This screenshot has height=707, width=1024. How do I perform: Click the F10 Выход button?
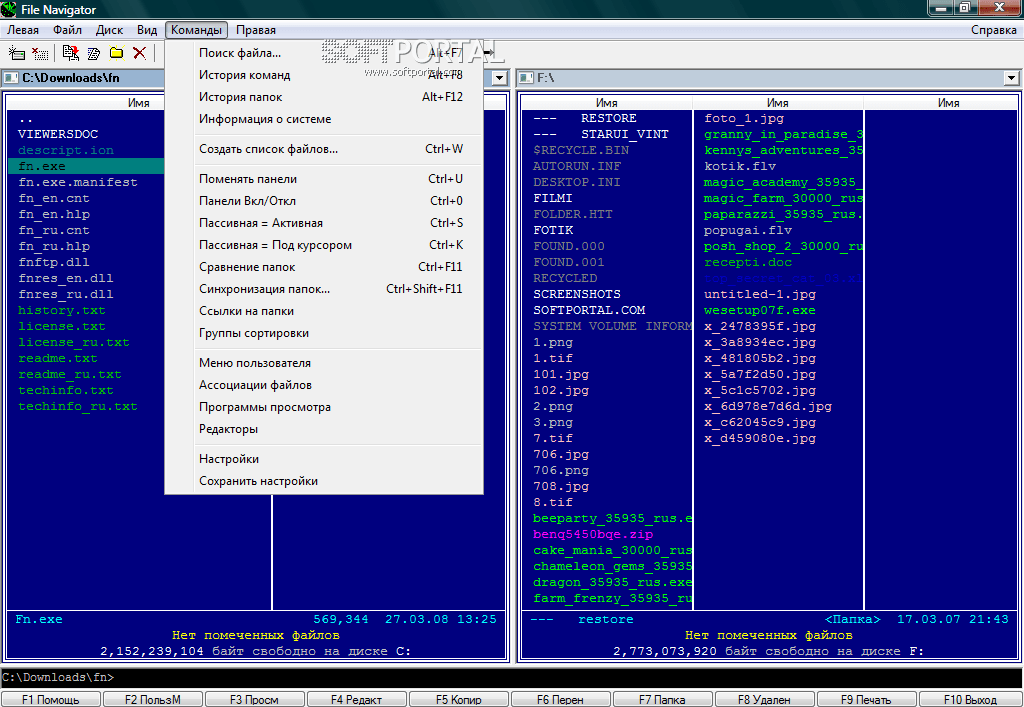pos(969,699)
